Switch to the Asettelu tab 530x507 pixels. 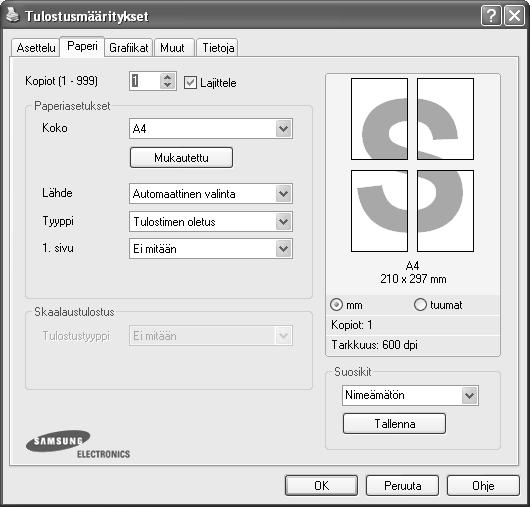36,48
